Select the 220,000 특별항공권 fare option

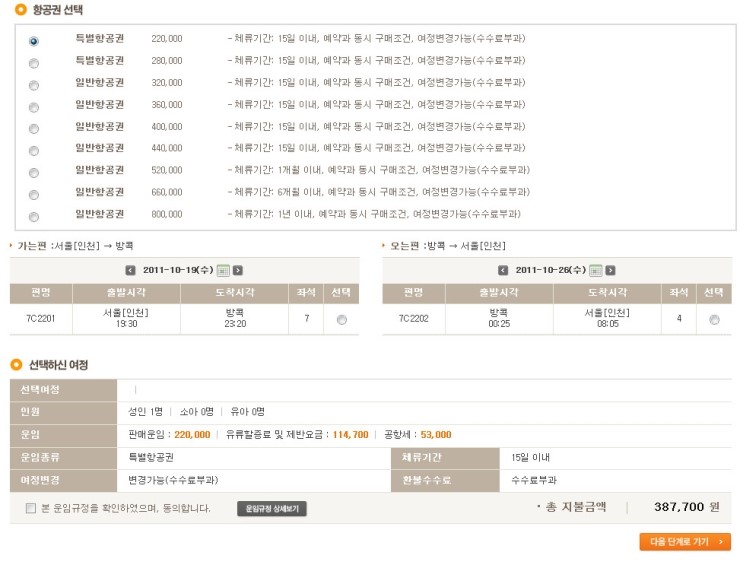pyautogui.click(x=34, y=41)
